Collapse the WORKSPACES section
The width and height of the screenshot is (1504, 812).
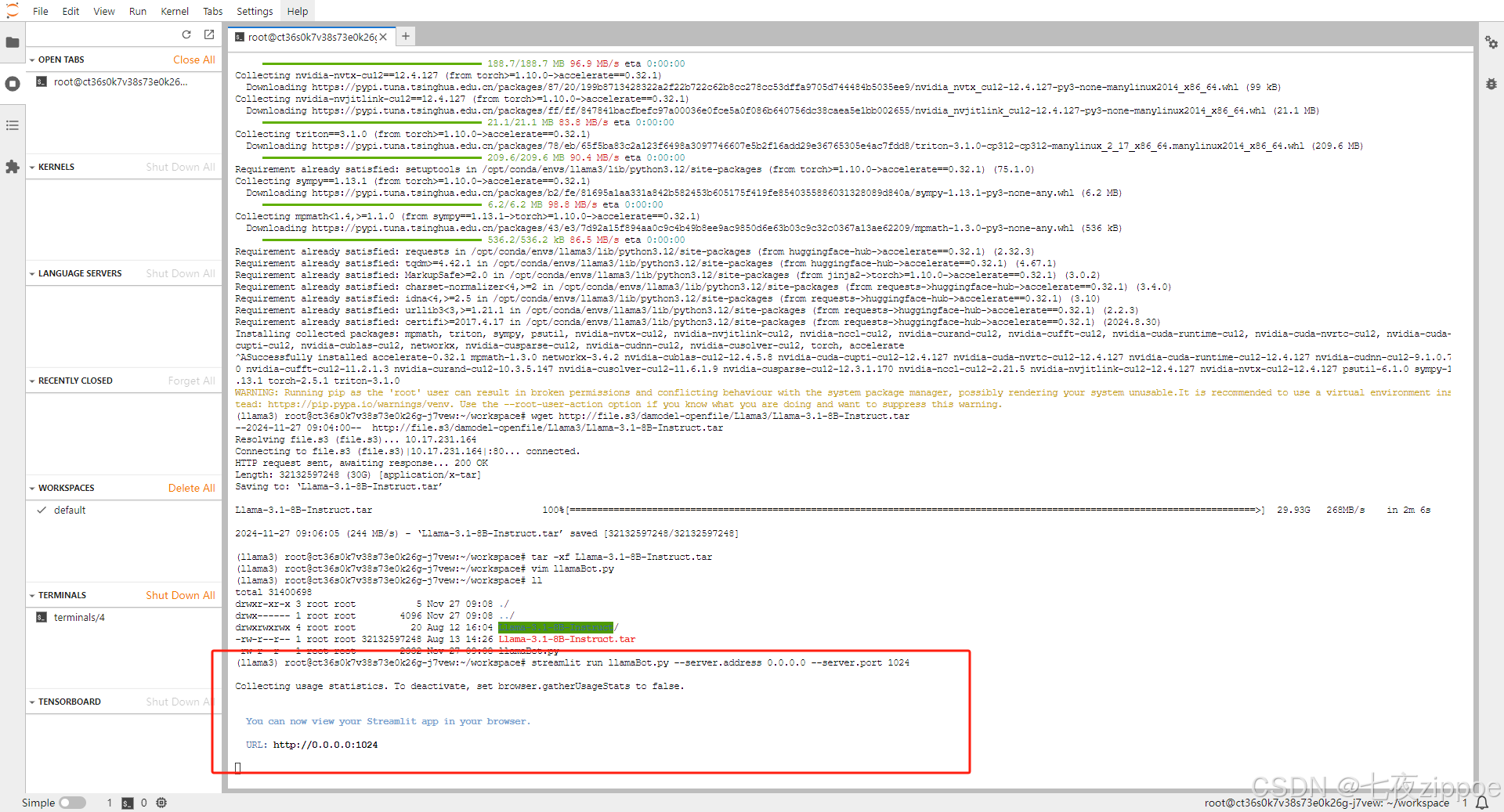(32, 488)
